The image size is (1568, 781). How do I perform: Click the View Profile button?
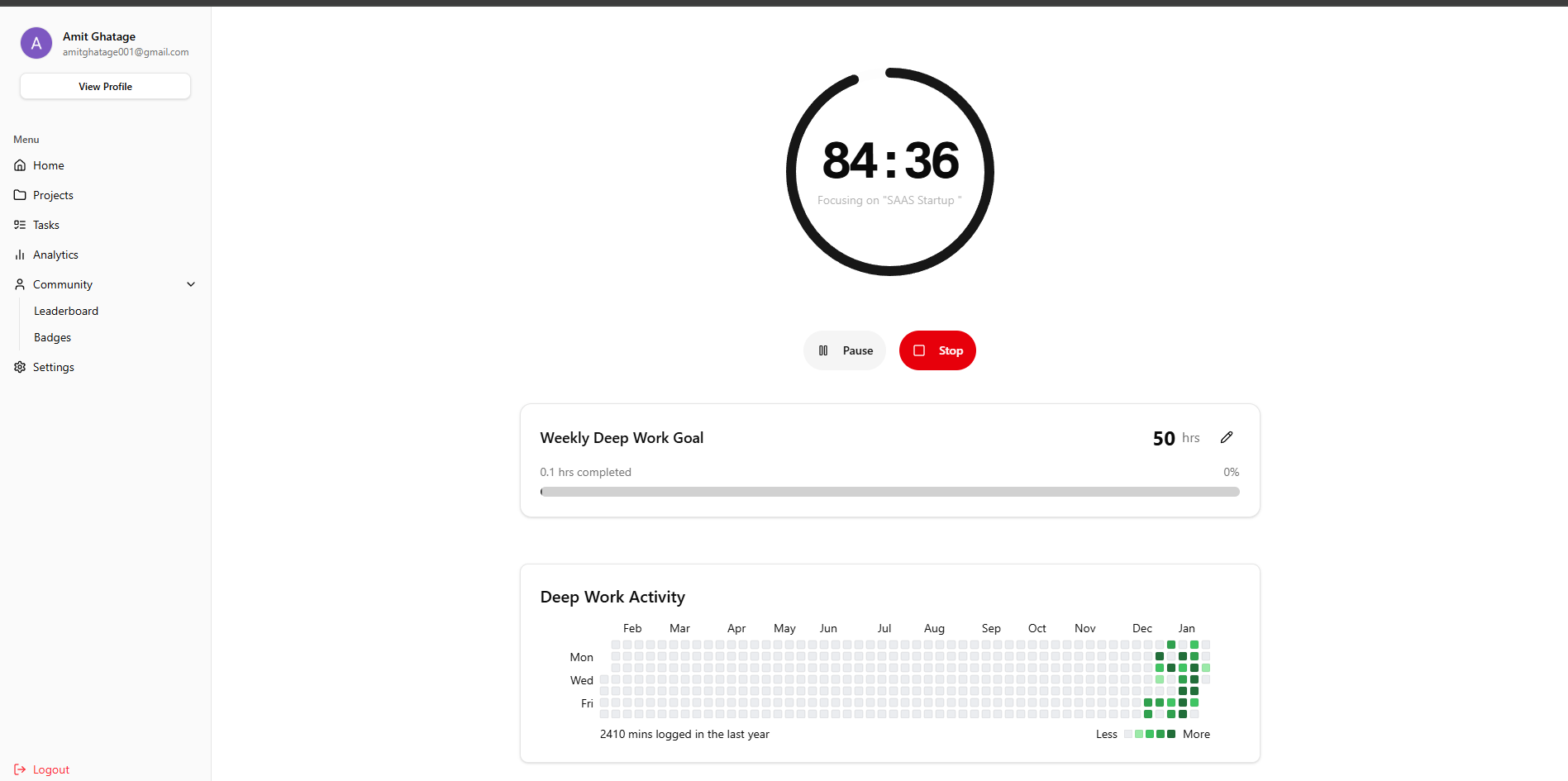pos(105,86)
